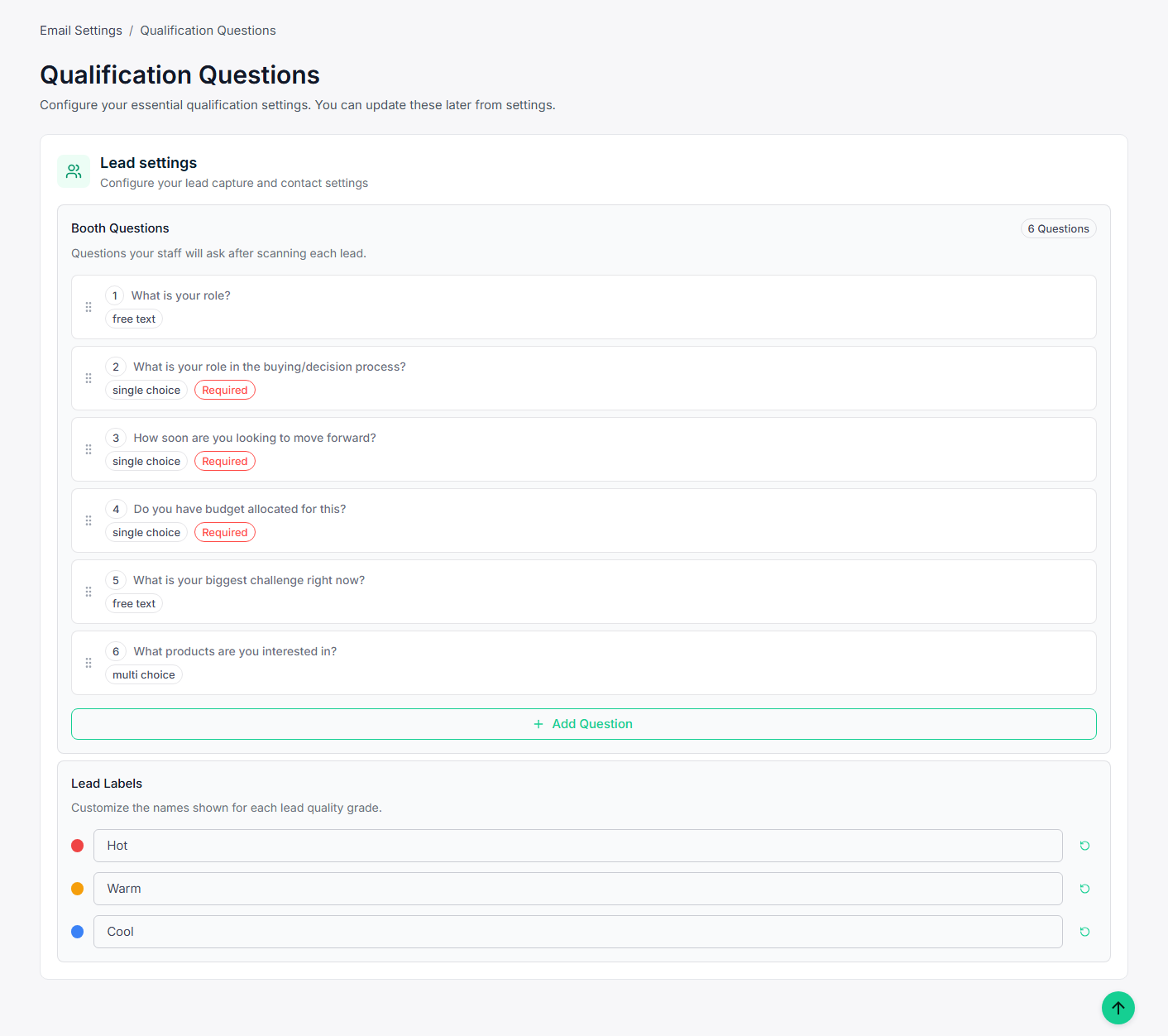Open 'What is your biggest challenge right now?'
The image size is (1168, 1036).
(584, 592)
